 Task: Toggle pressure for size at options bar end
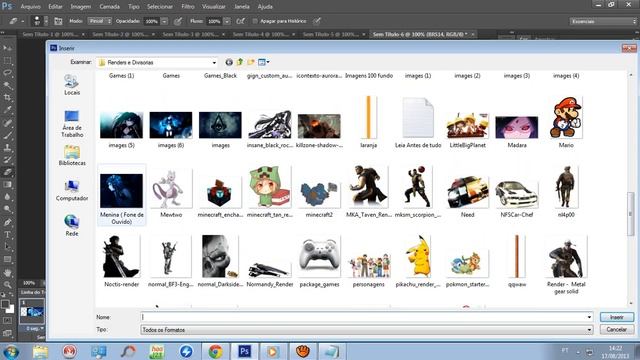[x=317, y=21]
